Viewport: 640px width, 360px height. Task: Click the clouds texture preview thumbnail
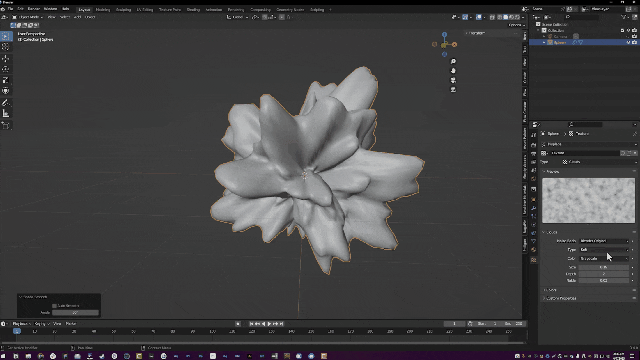[588, 200]
